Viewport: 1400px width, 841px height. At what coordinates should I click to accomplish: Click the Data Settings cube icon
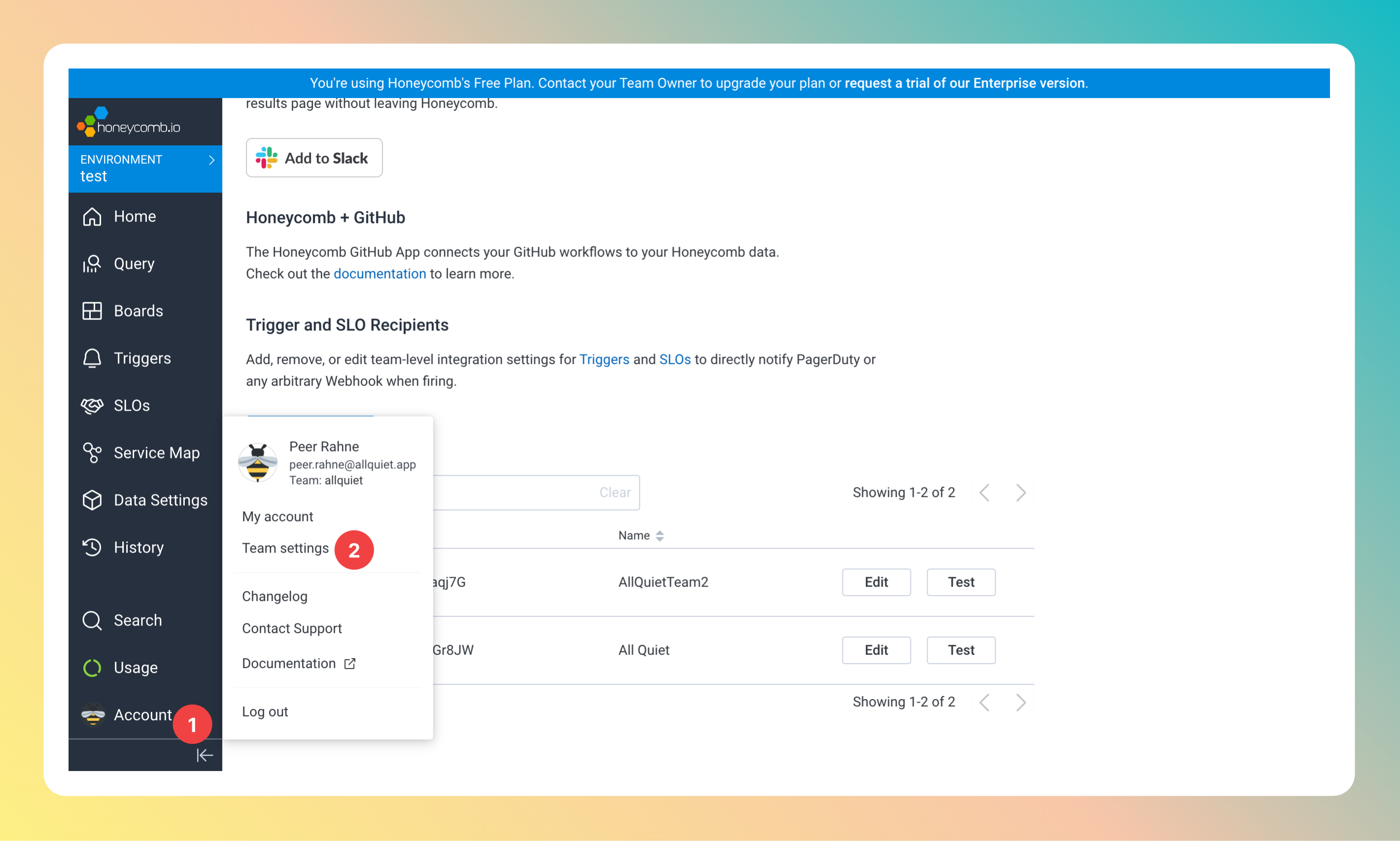pos(92,500)
